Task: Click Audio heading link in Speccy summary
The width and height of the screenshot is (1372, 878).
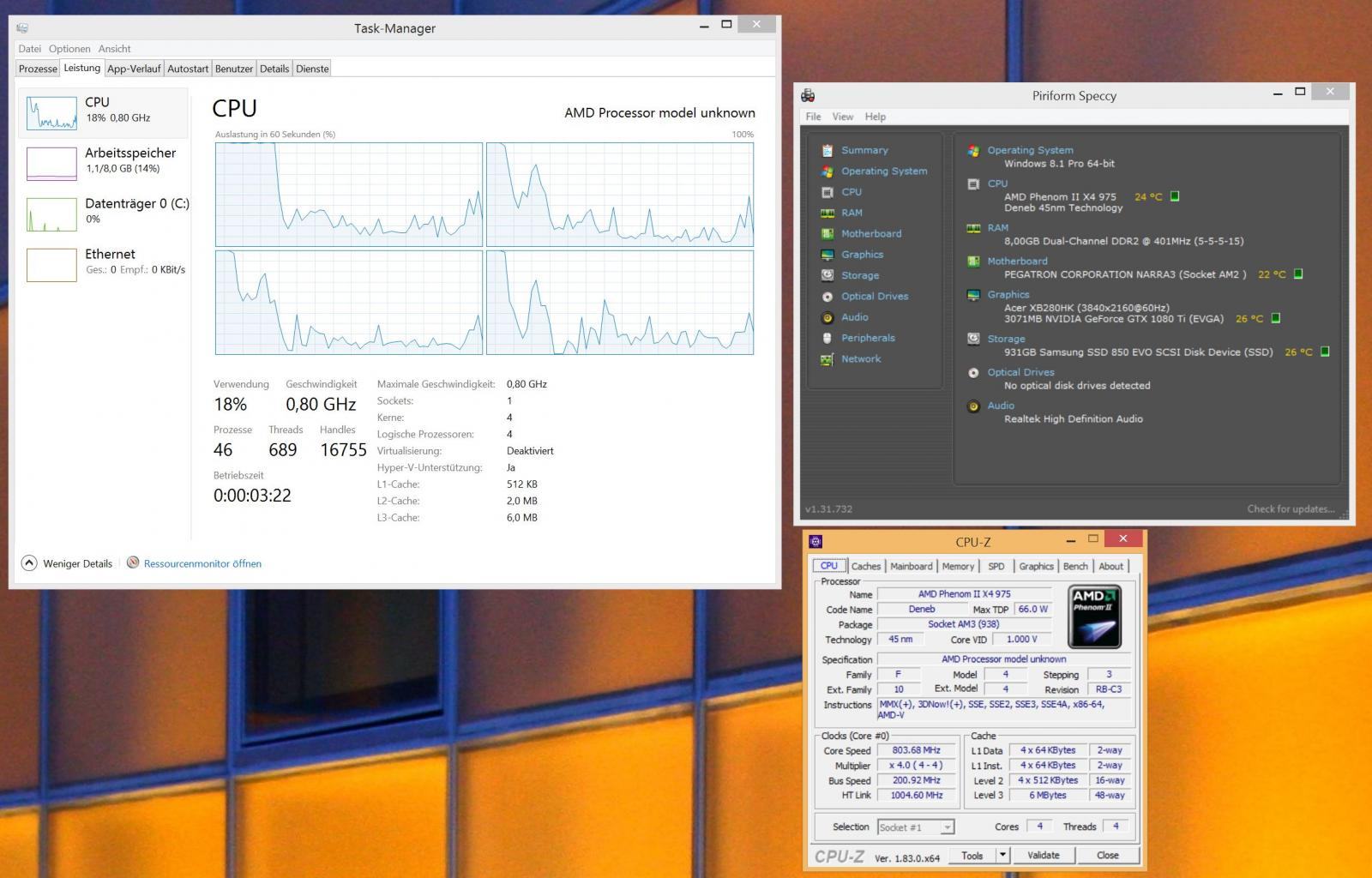Action: (x=1001, y=406)
